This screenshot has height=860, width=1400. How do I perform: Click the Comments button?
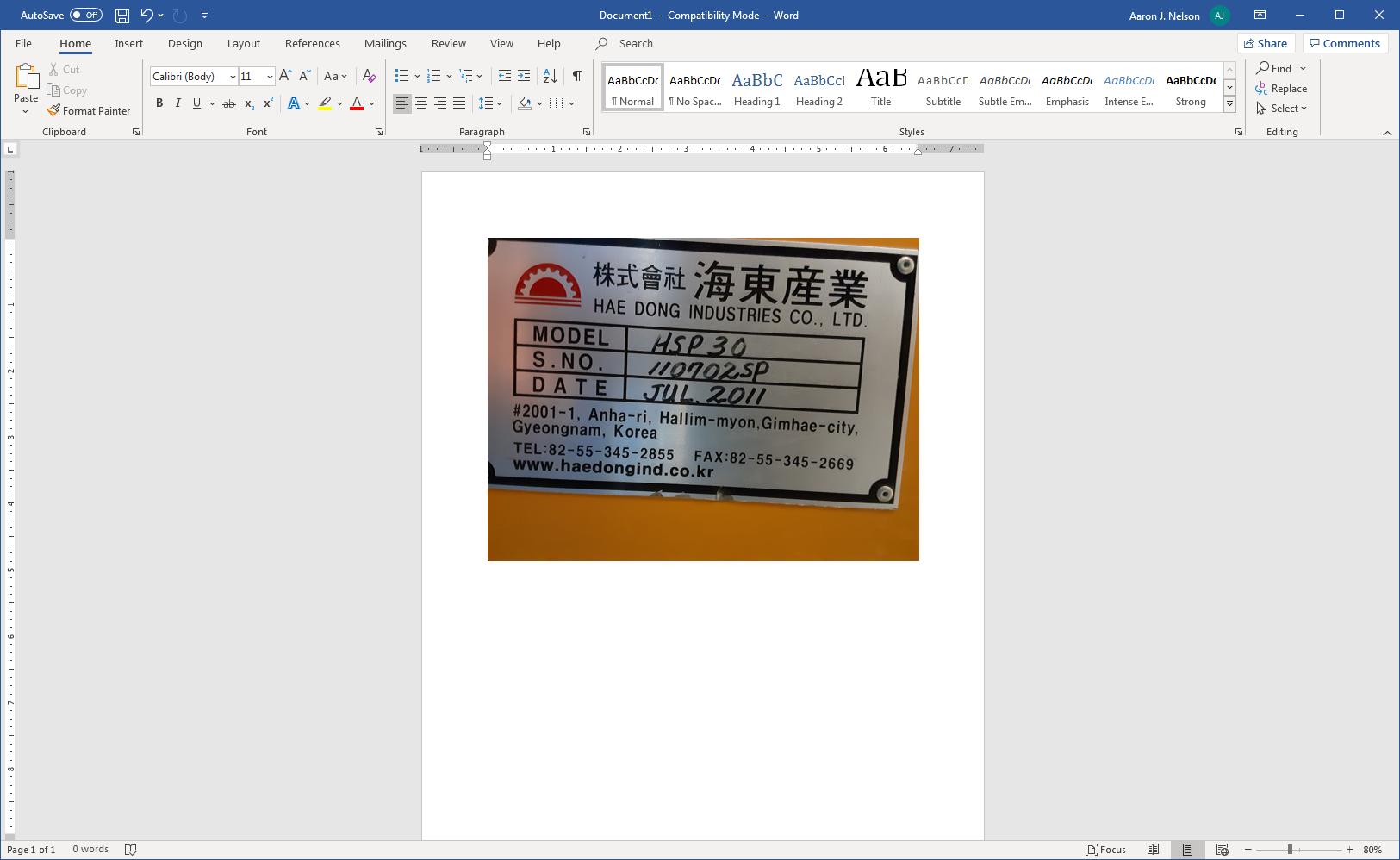click(x=1344, y=43)
